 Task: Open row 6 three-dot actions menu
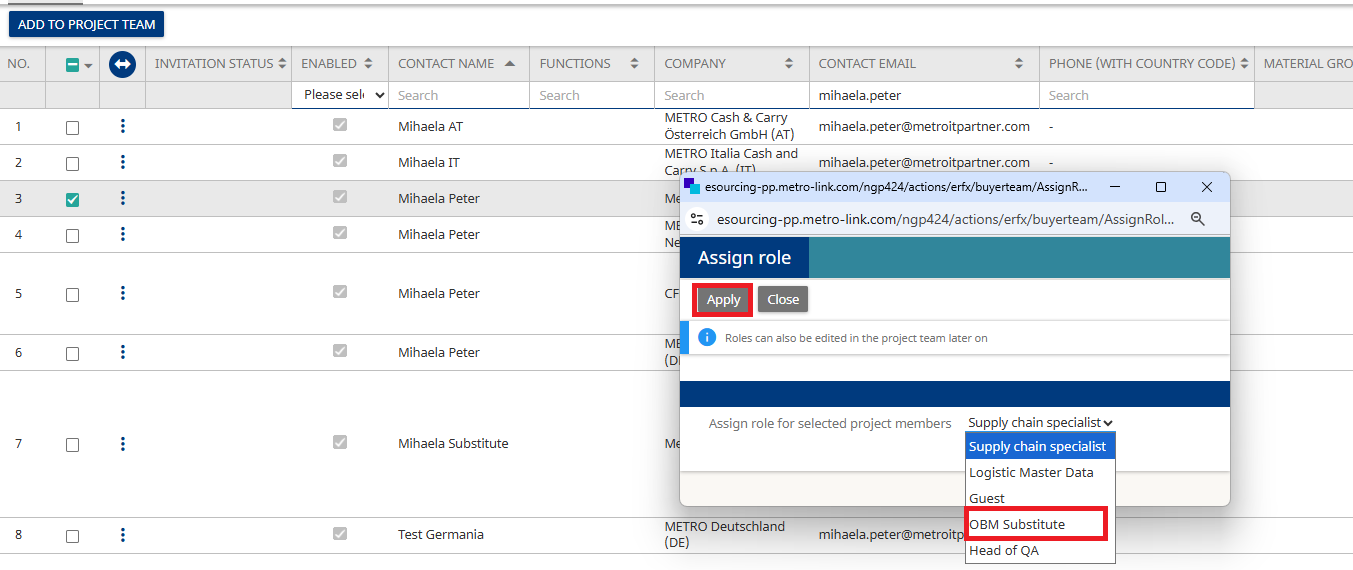[123, 352]
